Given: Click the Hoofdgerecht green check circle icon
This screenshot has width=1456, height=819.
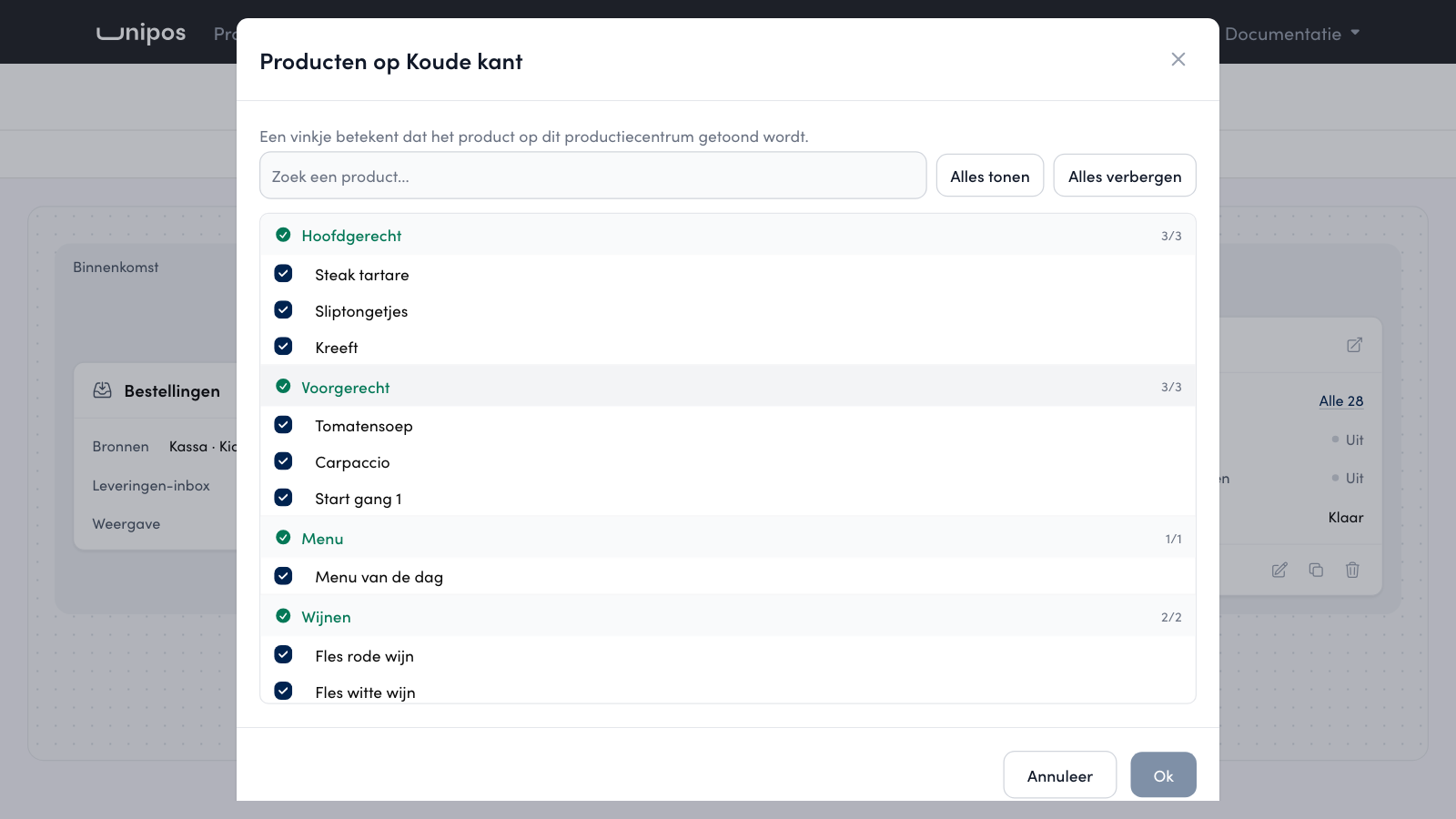Looking at the screenshot, I should click(x=283, y=235).
